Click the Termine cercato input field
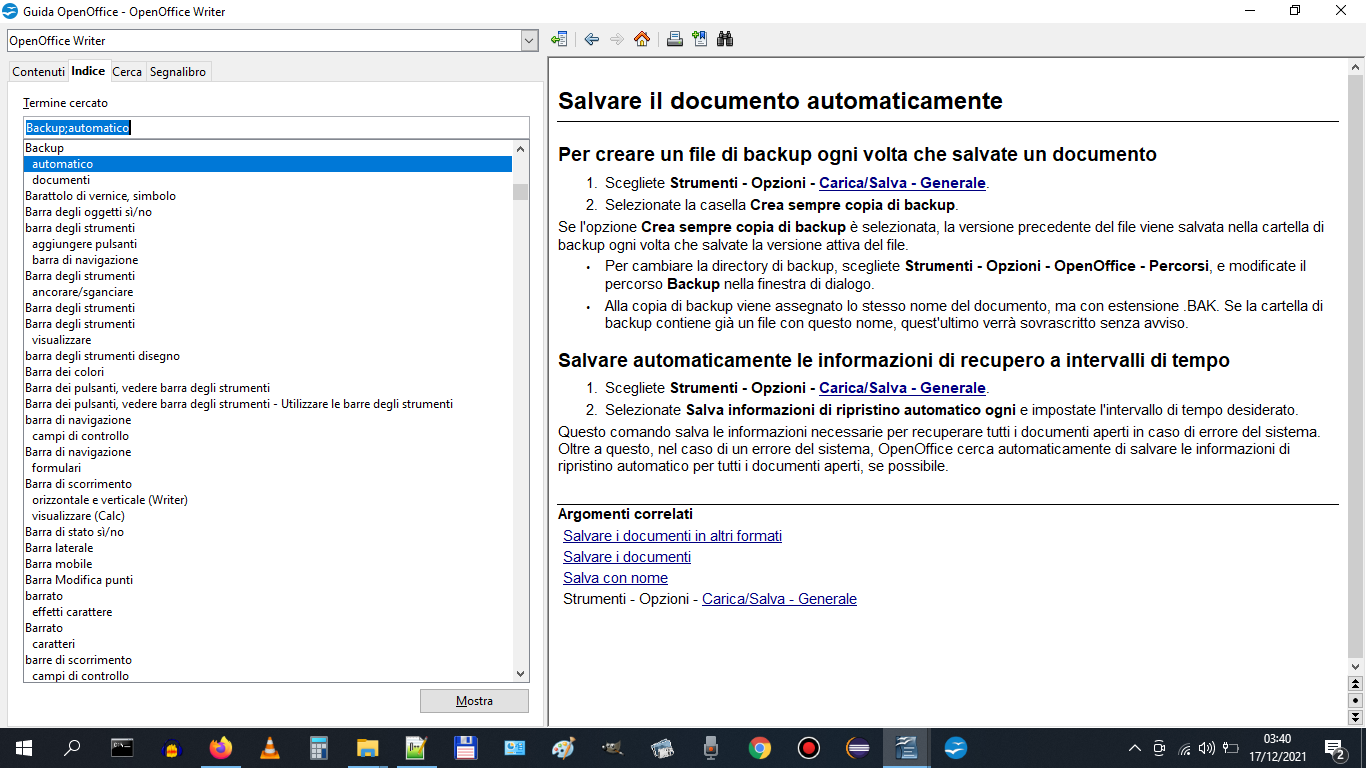The width and height of the screenshot is (1366, 768). coord(276,128)
